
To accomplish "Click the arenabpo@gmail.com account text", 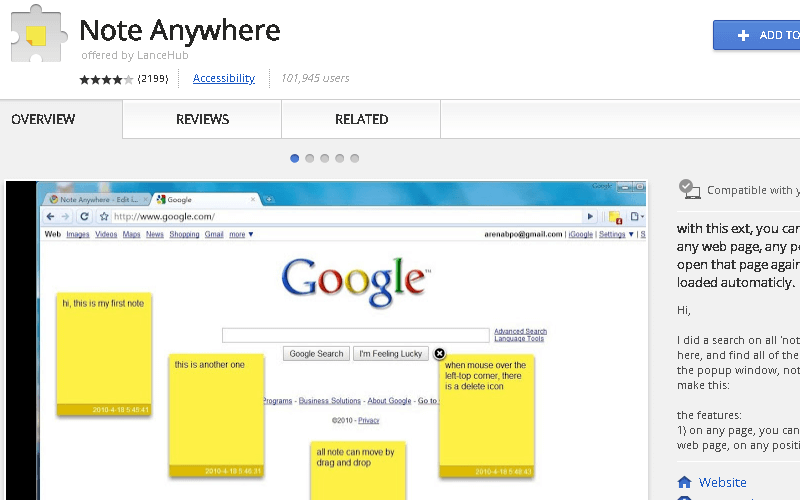I will [523, 234].
